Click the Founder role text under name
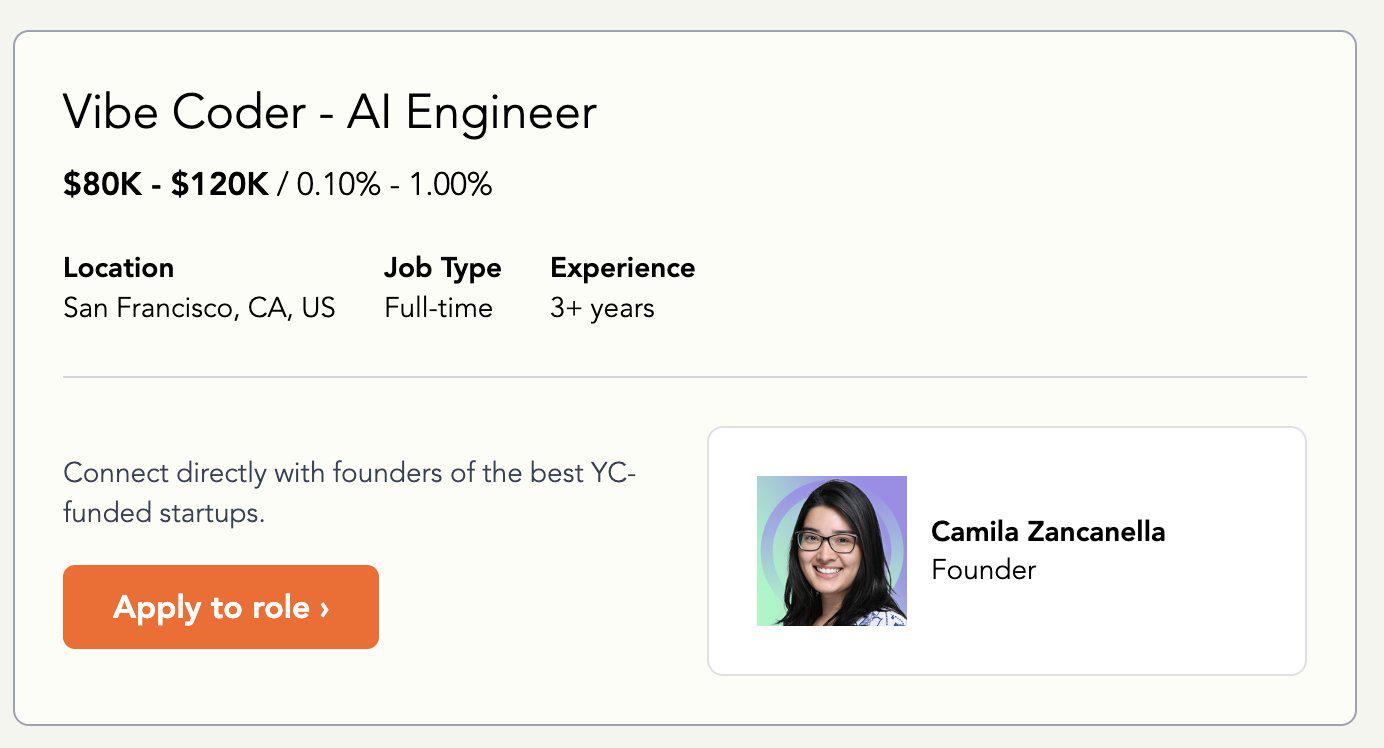The height and width of the screenshot is (748, 1384). point(983,570)
